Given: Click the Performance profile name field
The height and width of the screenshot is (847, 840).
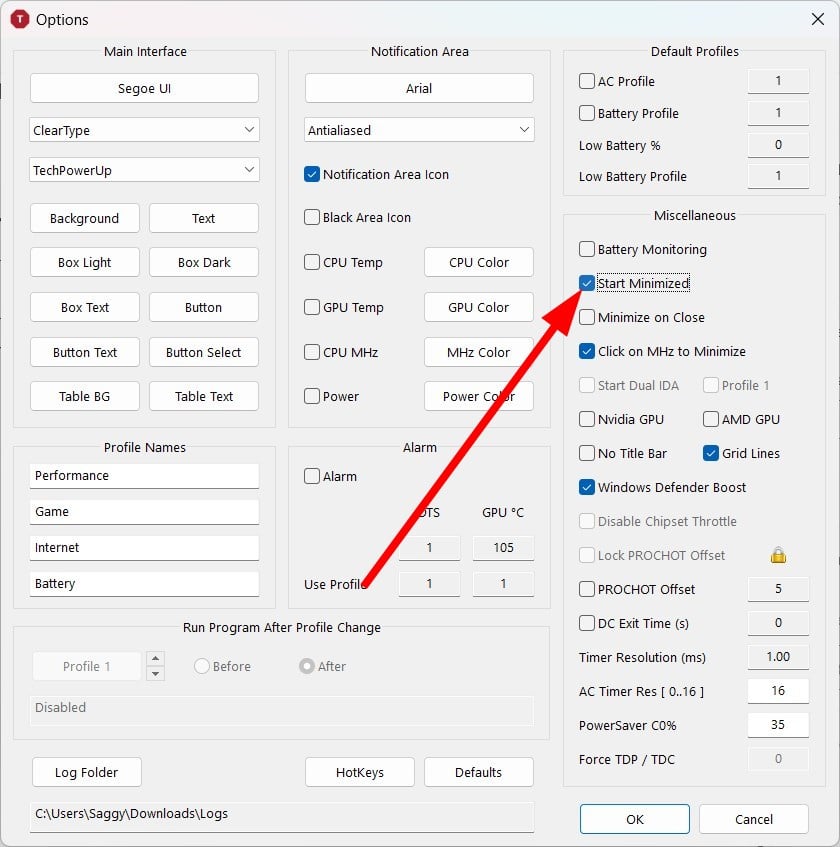Looking at the screenshot, I should (x=143, y=475).
